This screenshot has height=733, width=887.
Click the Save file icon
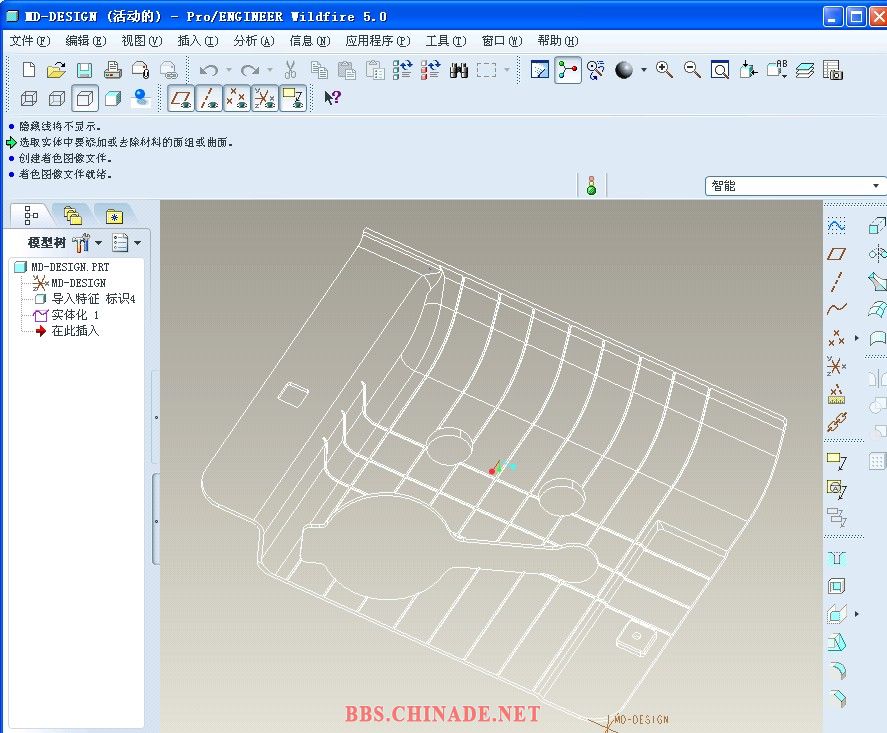point(85,70)
